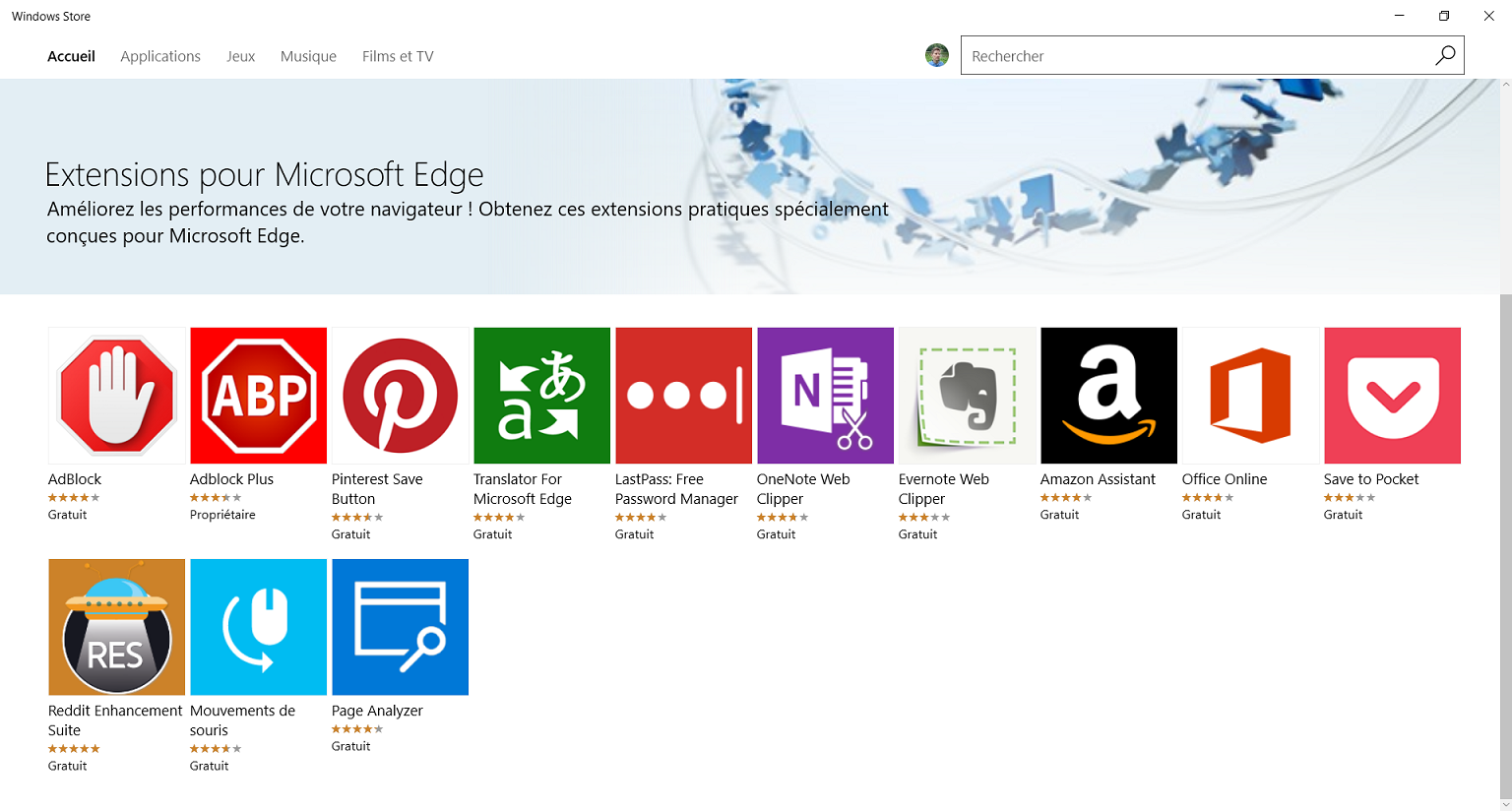
Task: Click the vertical scrollbar thumb
Action: coord(1505,546)
